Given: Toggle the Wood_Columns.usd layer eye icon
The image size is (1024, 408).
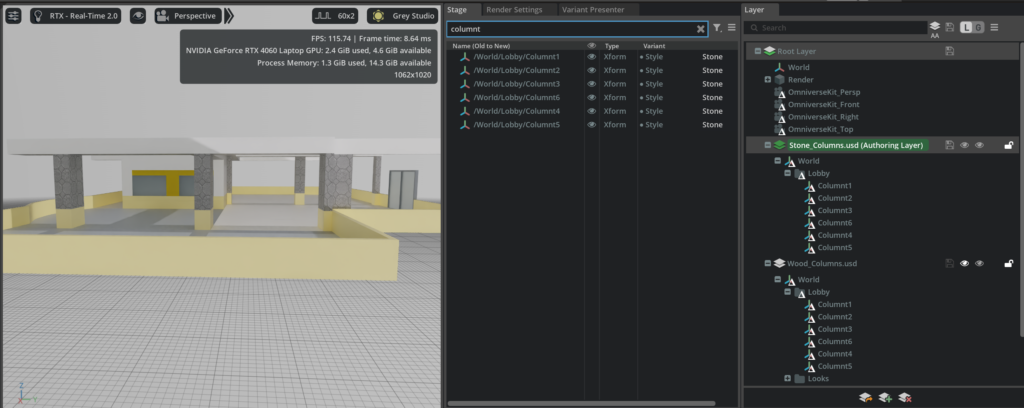Looking at the screenshot, I should click(x=965, y=264).
